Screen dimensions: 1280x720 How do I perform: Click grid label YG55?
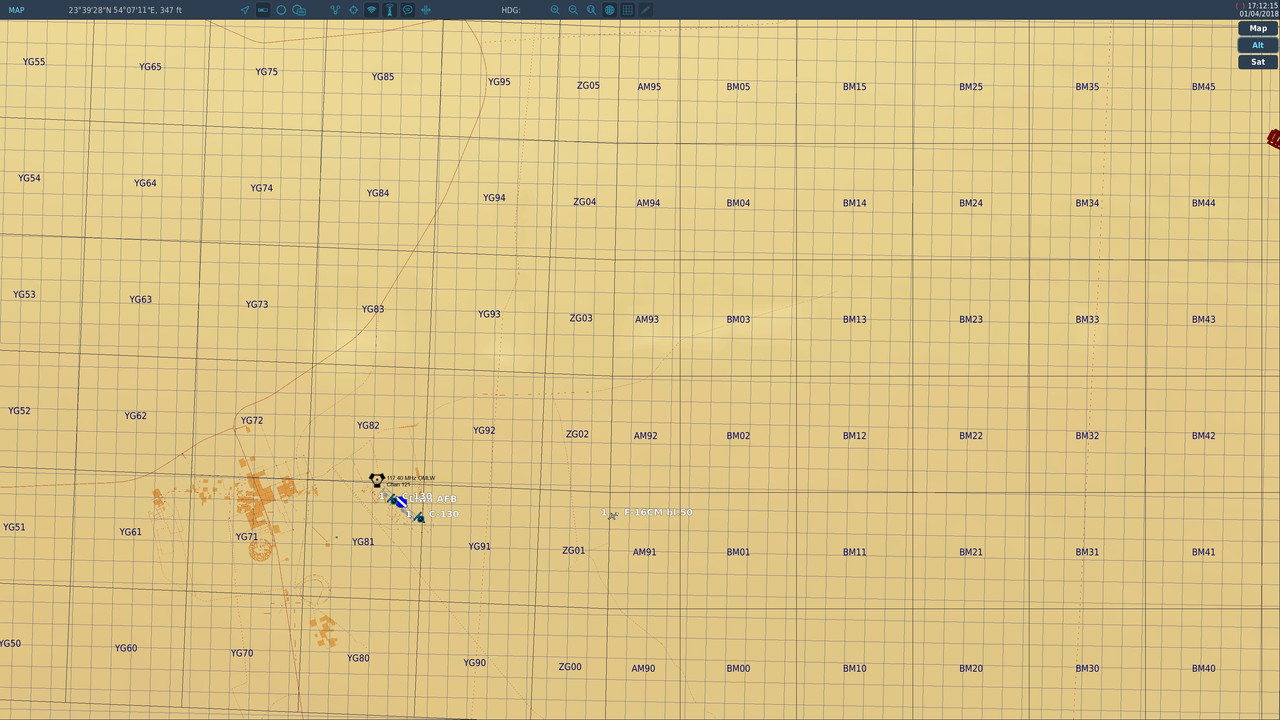click(x=34, y=62)
